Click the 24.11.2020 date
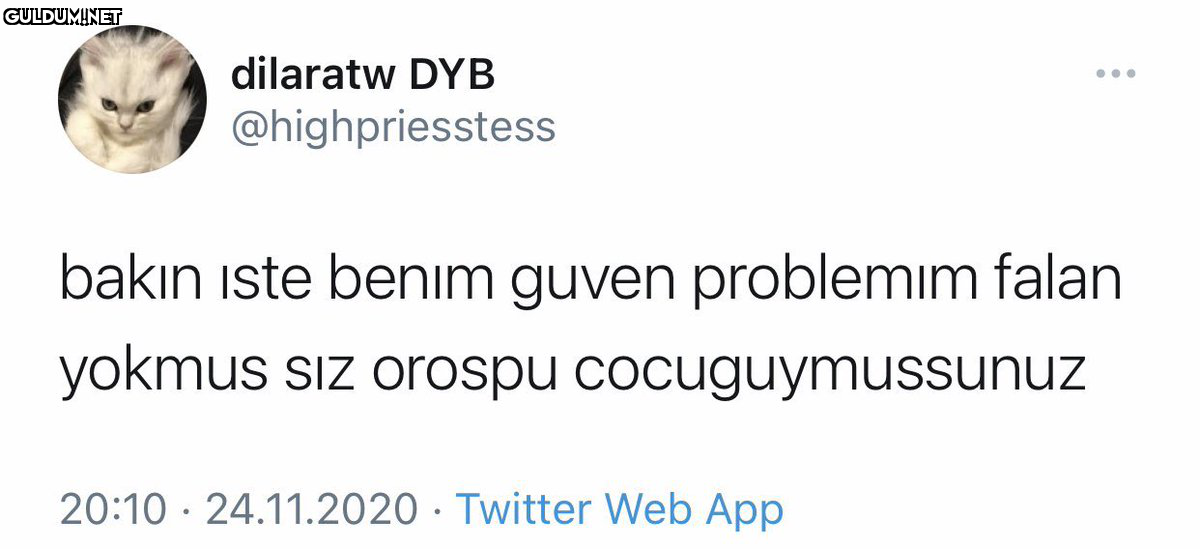This screenshot has height=549, width=1200. tap(311, 509)
